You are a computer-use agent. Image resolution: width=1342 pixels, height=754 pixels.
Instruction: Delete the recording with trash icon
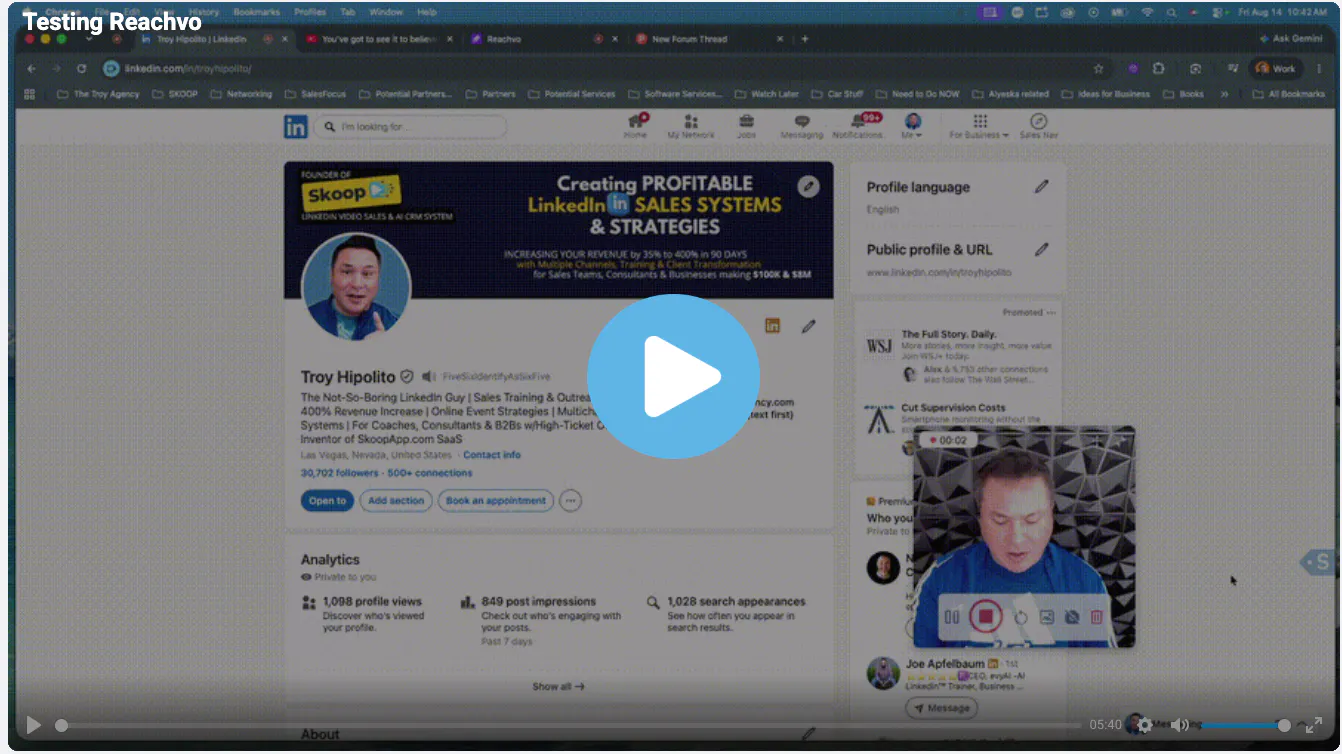(x=1097, y=617)
